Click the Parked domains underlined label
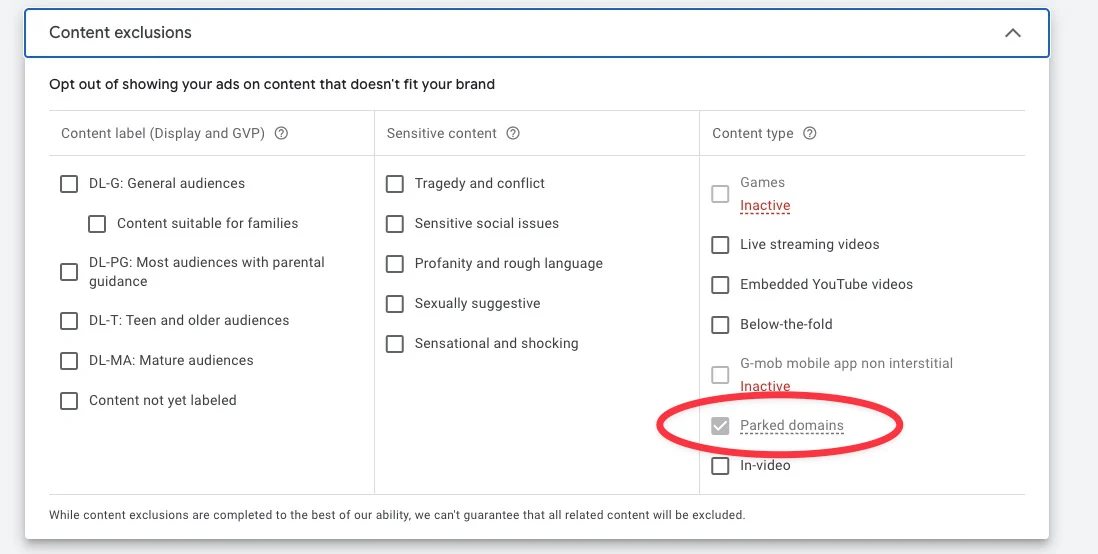Image resolution: width=1098 pixels, height=554 pixels. (x=792, y=426)
